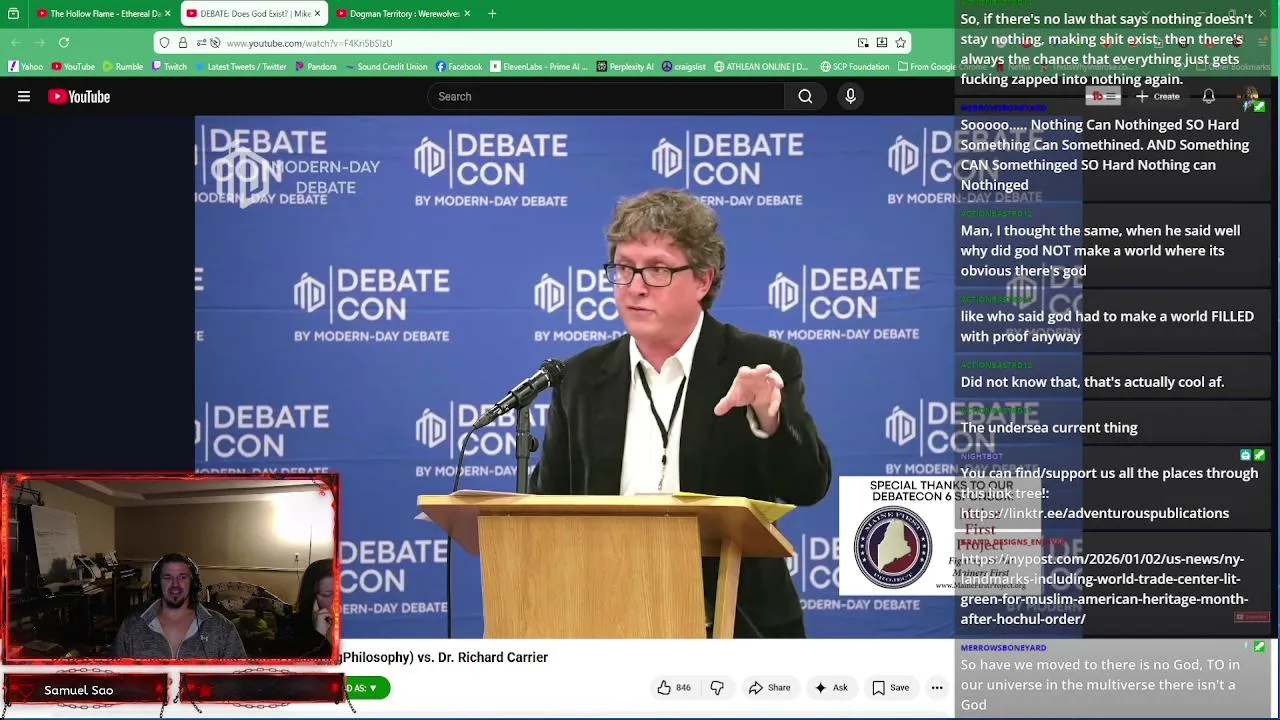
Task: Click into the YouTube search field
Action: (x=607, y=97)
